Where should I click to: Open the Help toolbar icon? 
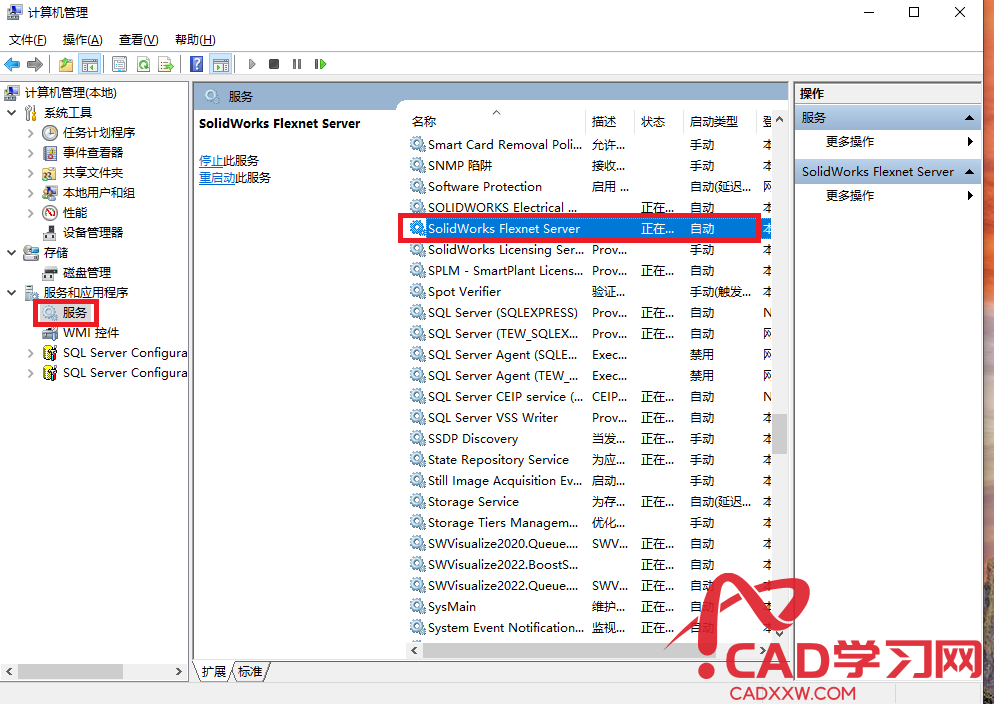coord(197,64)
